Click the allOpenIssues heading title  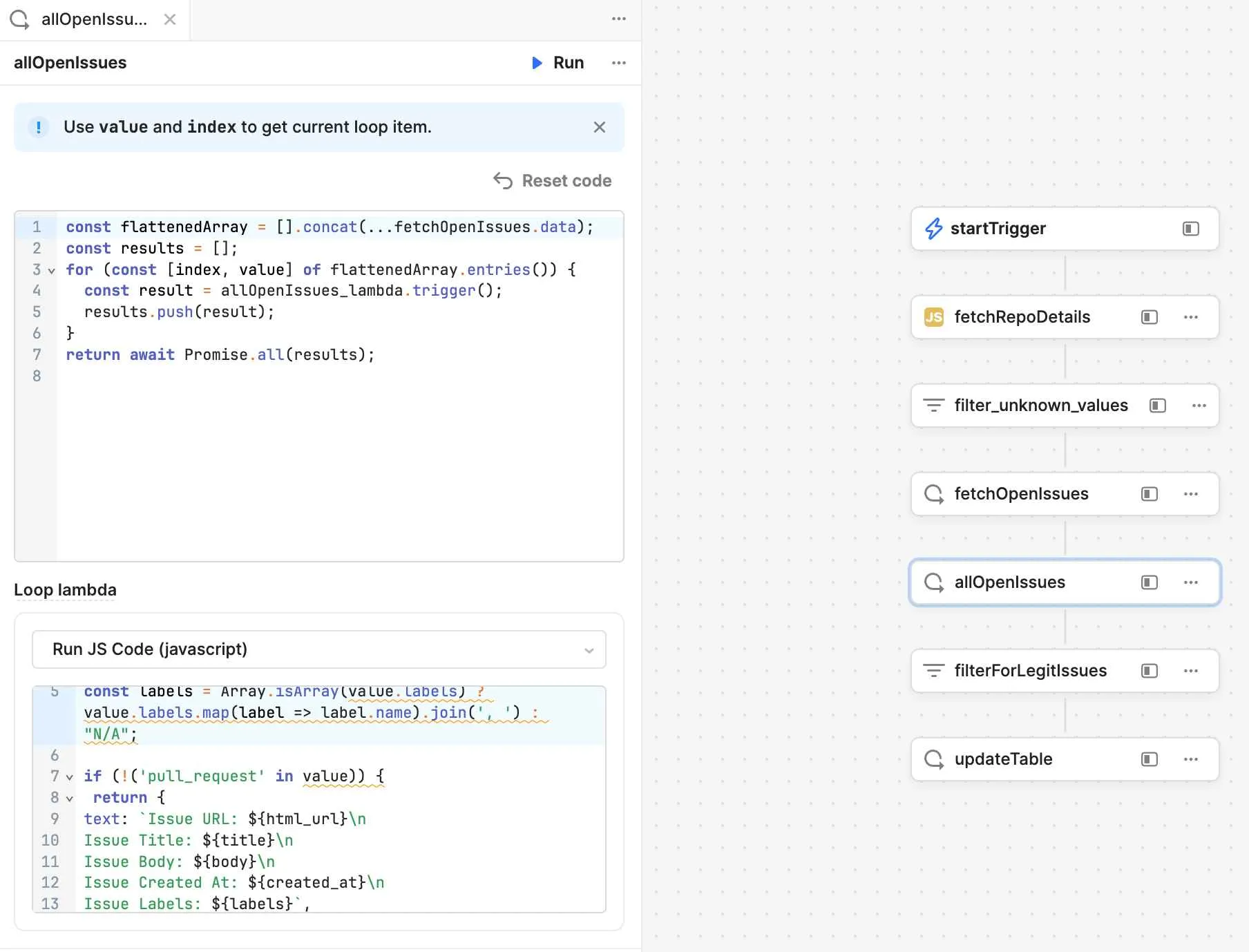[70, 63]
